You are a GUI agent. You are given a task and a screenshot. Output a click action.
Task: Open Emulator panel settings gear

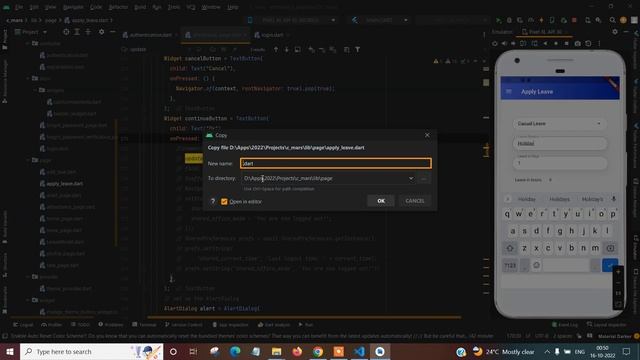click(x=615, y=32)
